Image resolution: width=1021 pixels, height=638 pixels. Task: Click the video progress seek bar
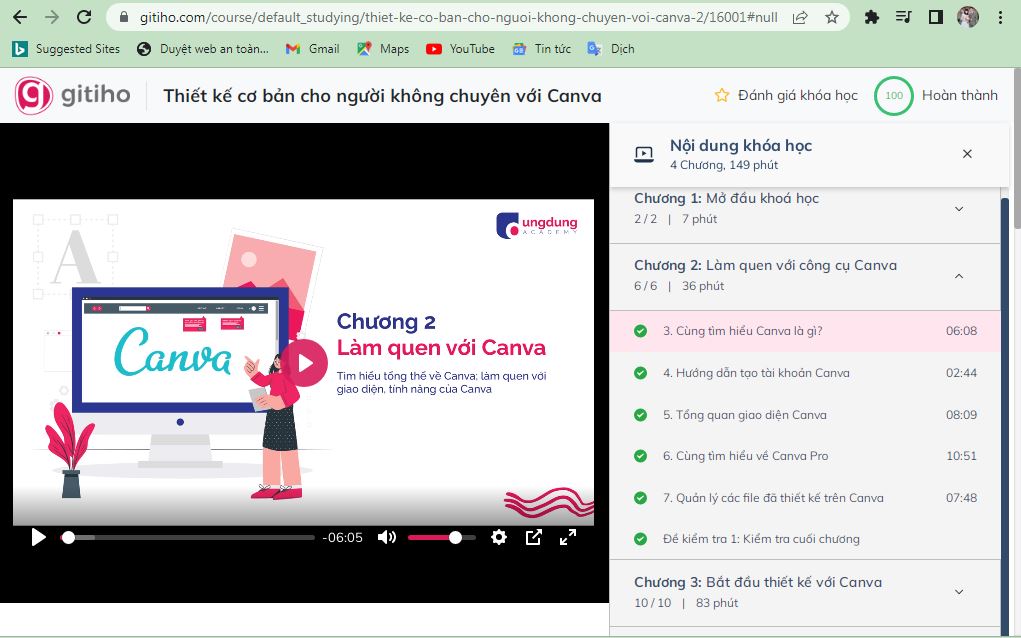[x=188, y=537]
